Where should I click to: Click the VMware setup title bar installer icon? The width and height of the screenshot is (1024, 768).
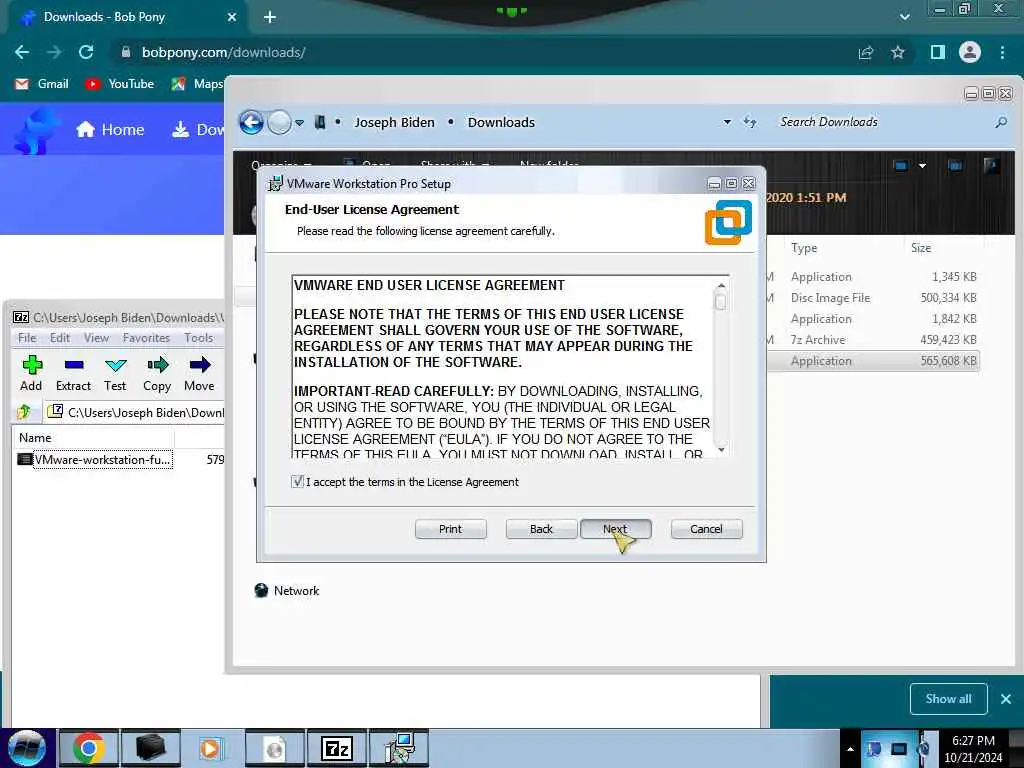pyautogui.click(x=276, y=184)
